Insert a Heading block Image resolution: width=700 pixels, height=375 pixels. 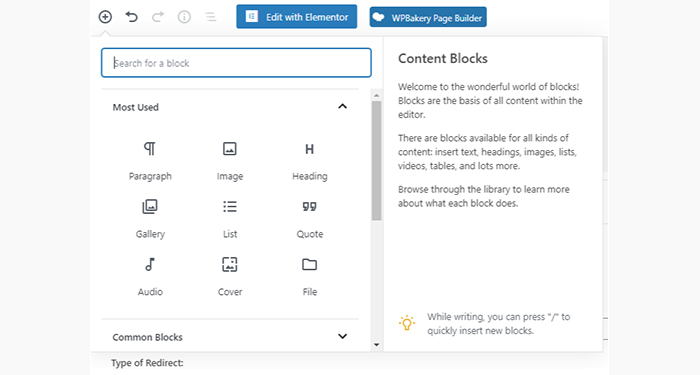pyautogui.click(x=309, y=161)
